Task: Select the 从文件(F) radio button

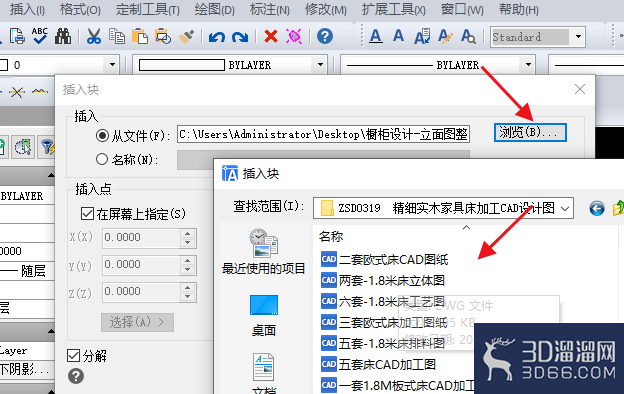Action: 102,136
